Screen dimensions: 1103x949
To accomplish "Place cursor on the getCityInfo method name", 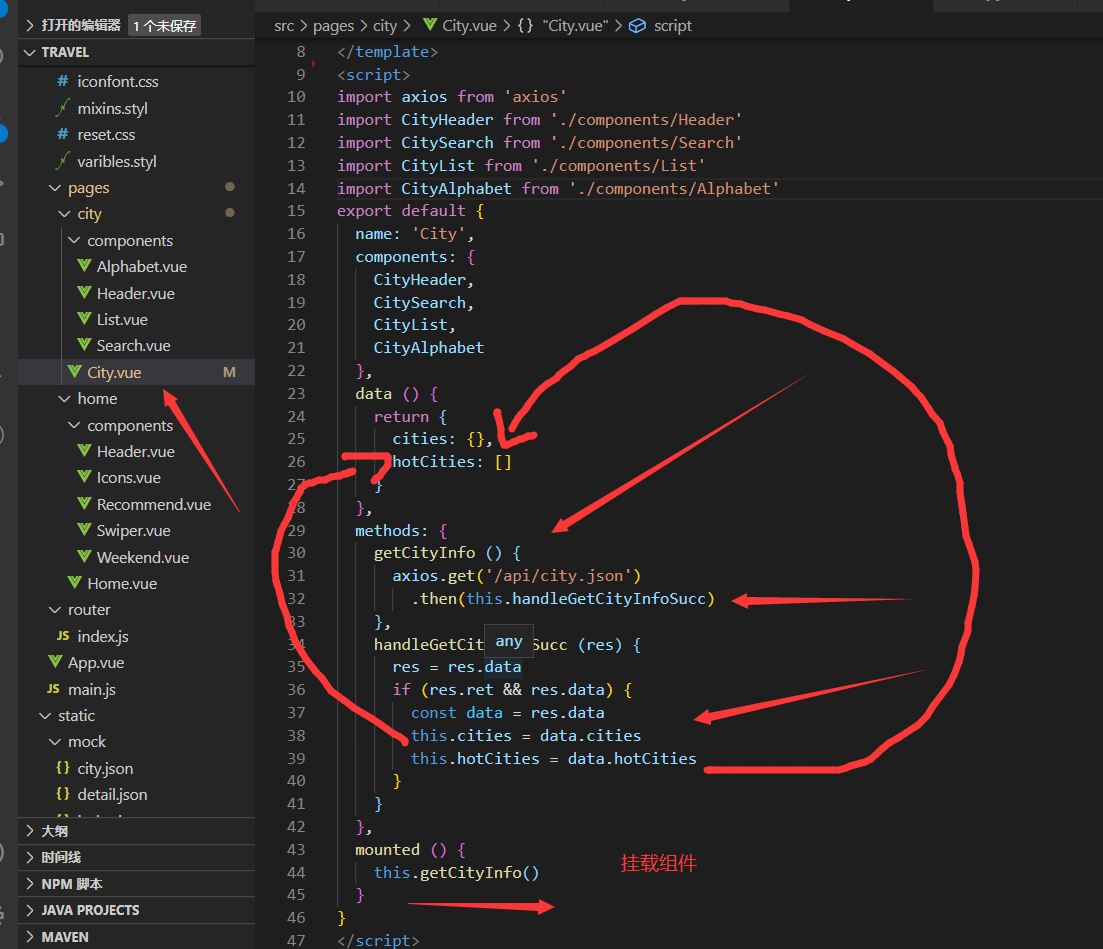I will point(424,553).
